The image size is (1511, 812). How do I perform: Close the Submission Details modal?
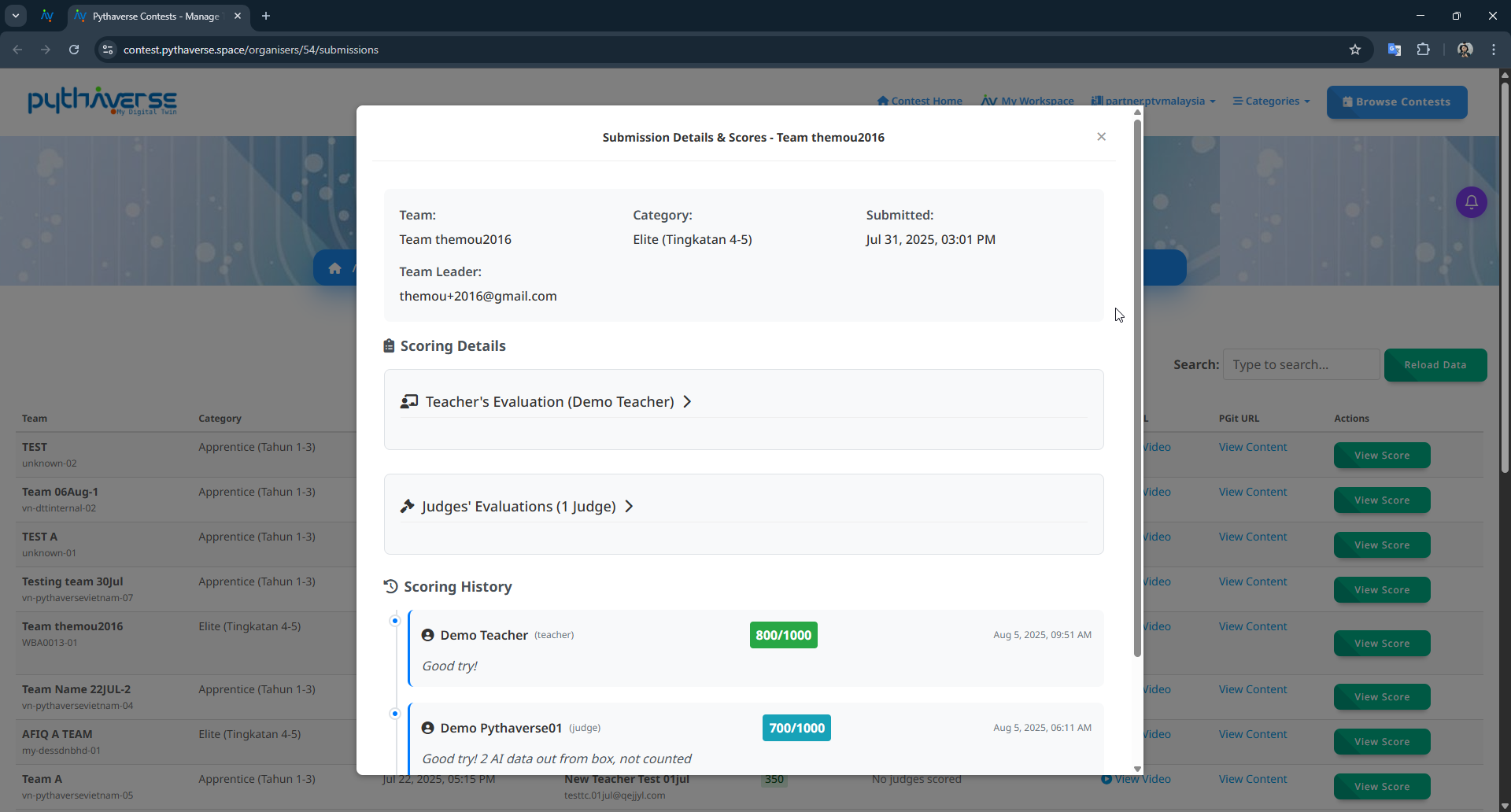[x=1101, y=137]
